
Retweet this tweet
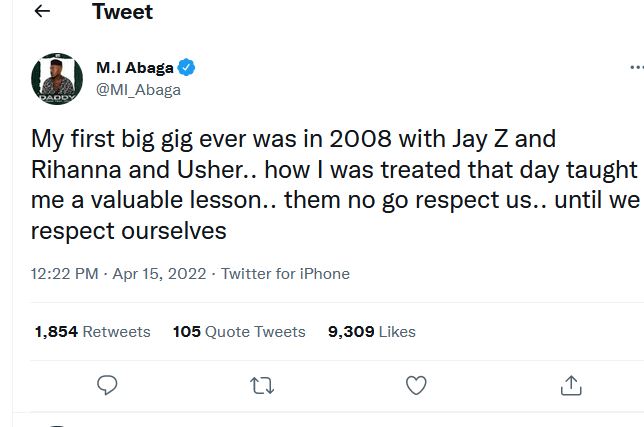click(x=261, y=384)
